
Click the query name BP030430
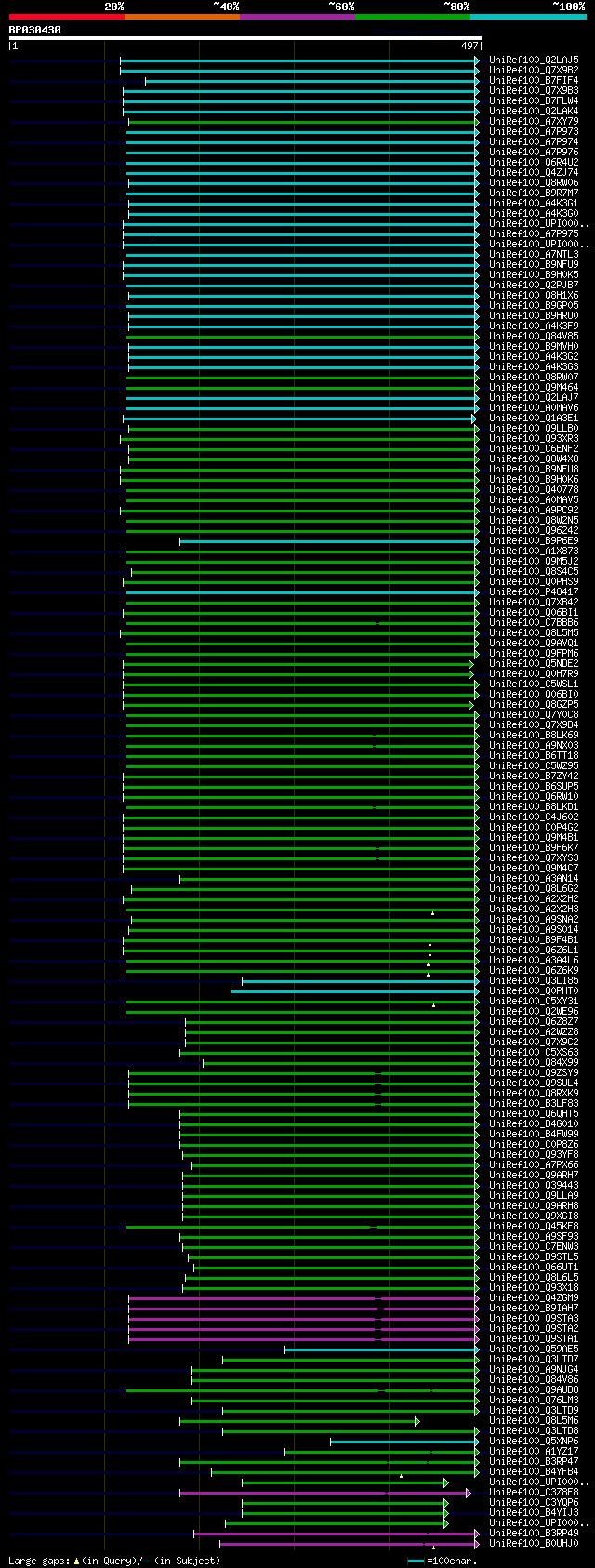pos(35,30)
